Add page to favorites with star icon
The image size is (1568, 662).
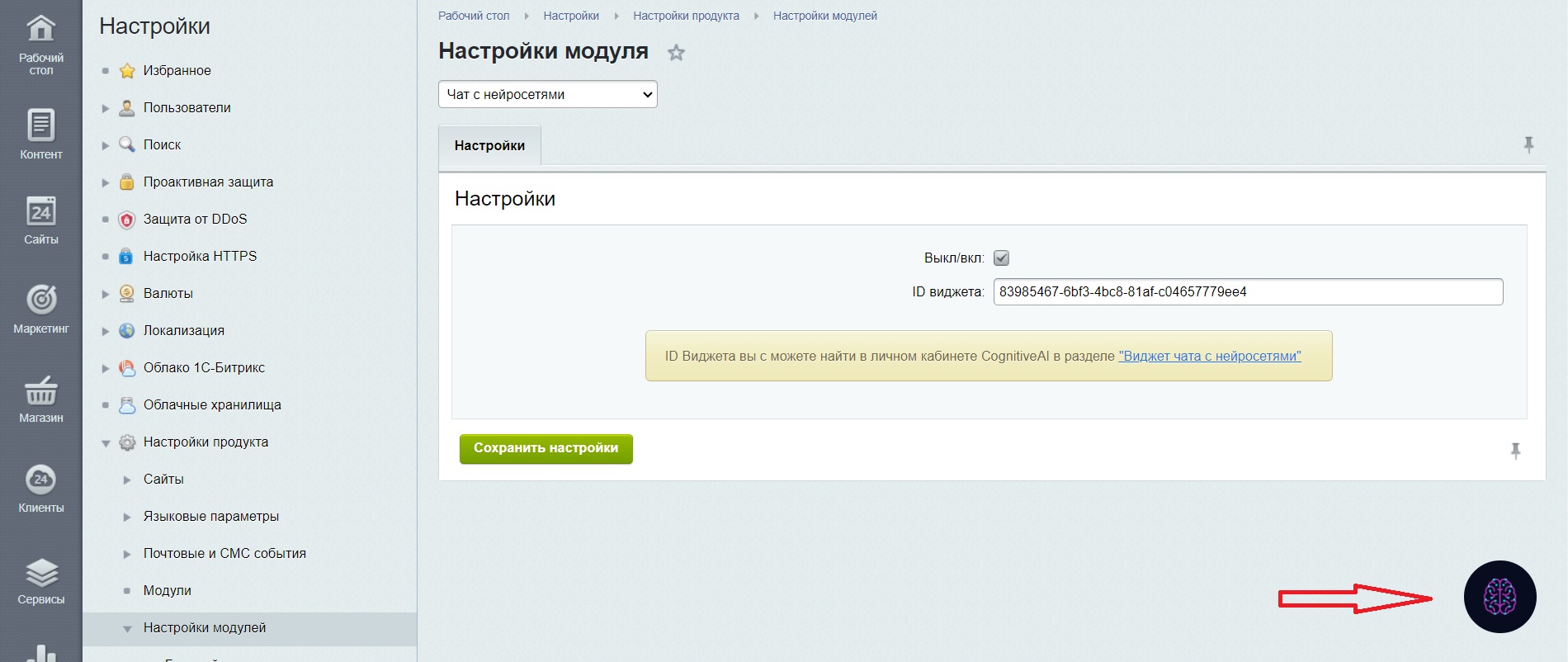point(676,53)
